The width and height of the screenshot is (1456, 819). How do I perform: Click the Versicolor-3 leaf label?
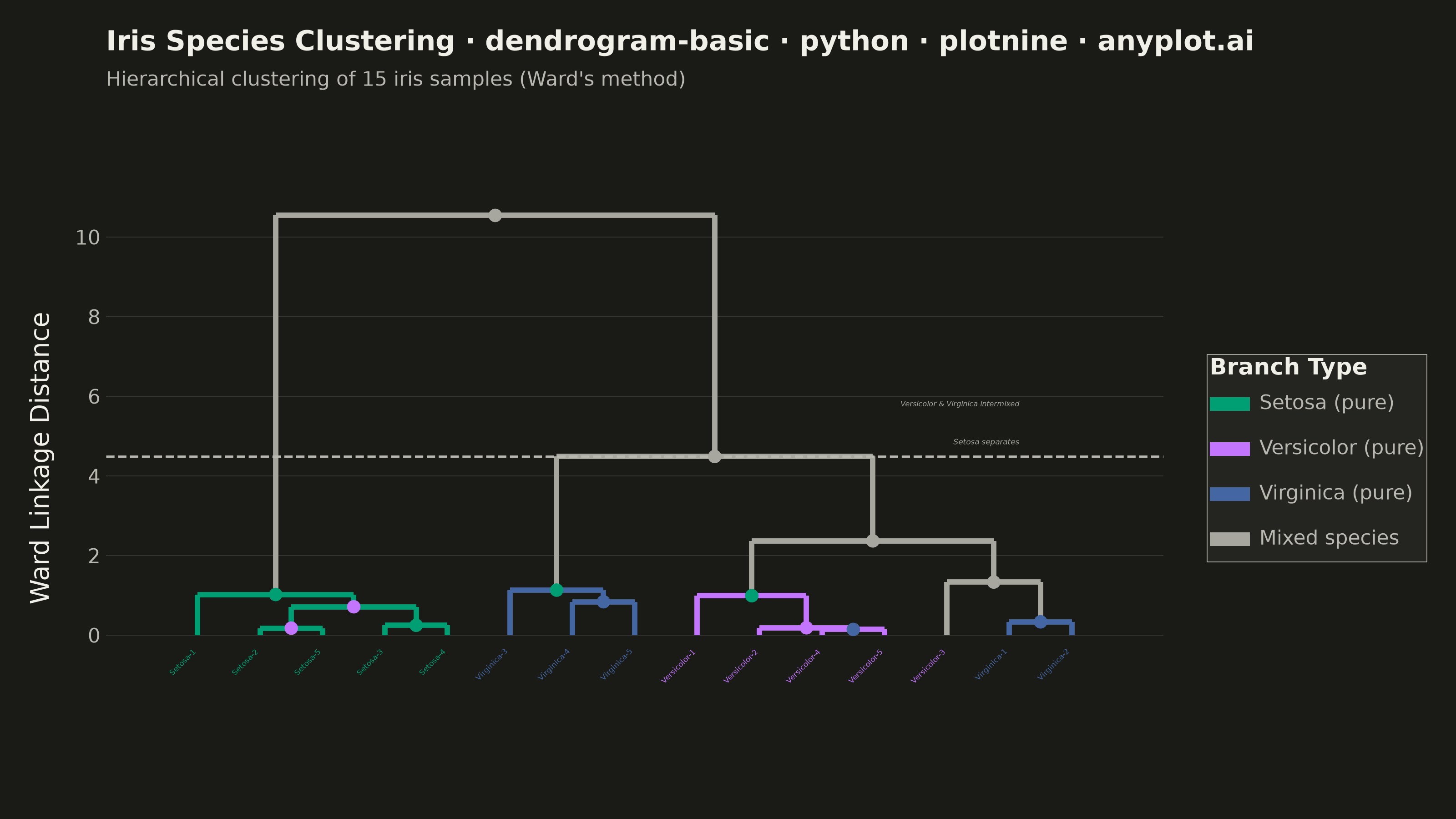[928, 666]
